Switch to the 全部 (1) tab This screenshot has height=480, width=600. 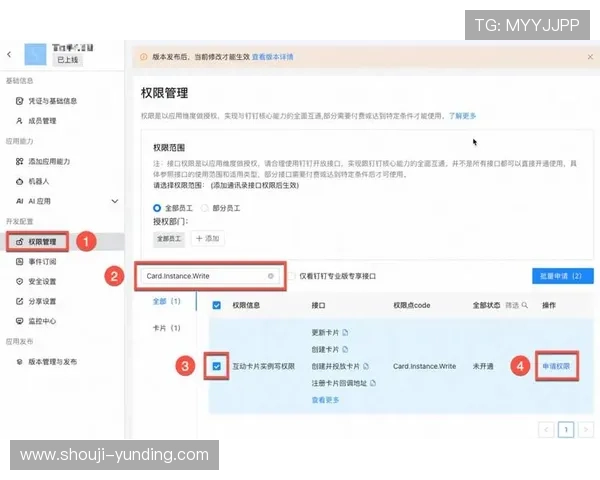166,302
